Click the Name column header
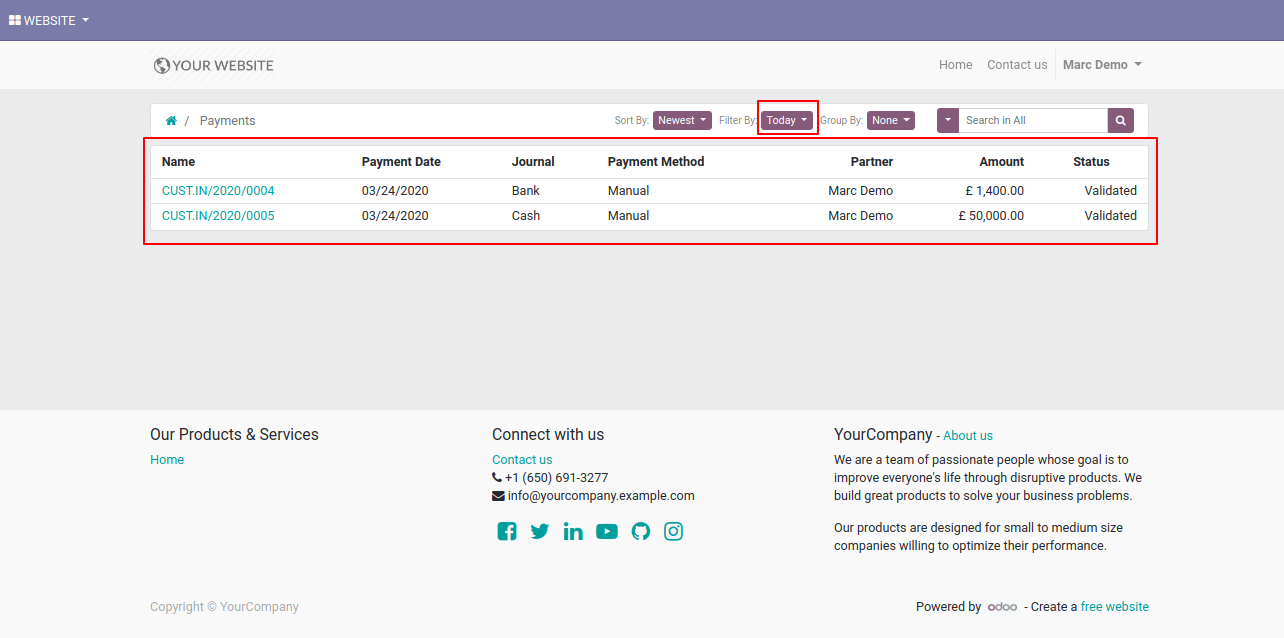This screenshot has width=1284, height=638. coord(179,162)
